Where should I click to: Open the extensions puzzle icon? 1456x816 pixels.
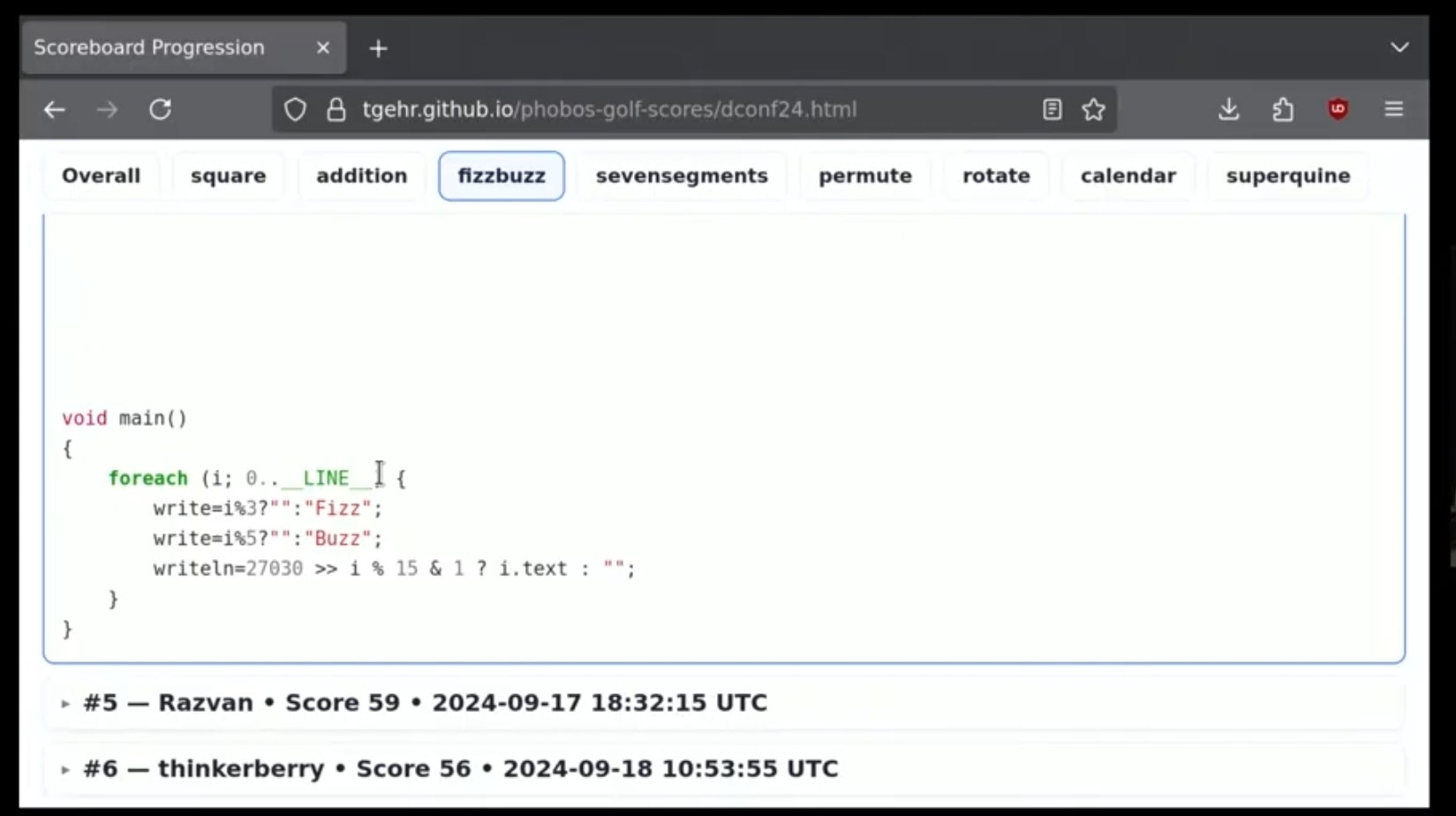[x=1283, y=110]
